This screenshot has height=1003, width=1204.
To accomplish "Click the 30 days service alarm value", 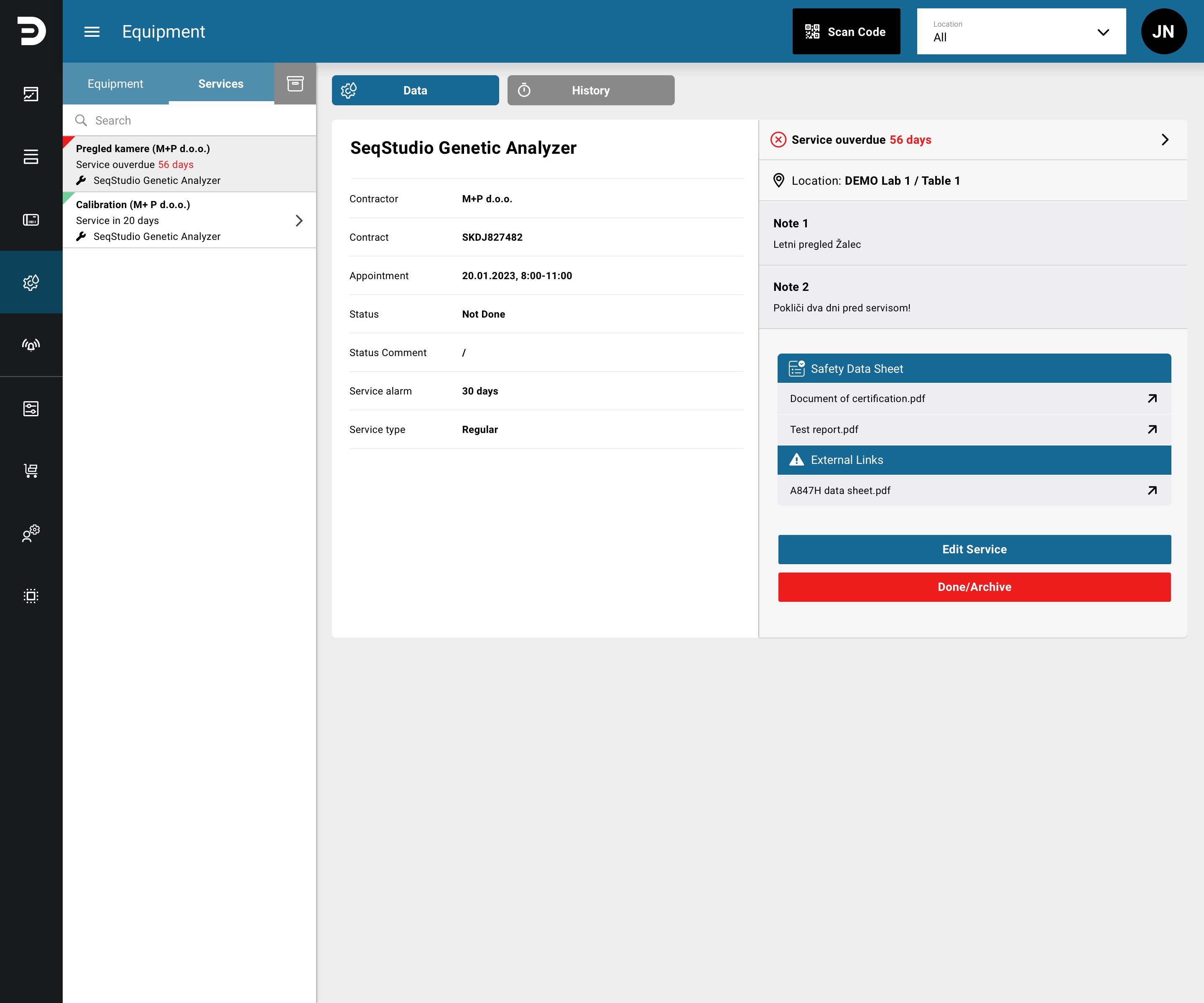I will coord(480,391).
